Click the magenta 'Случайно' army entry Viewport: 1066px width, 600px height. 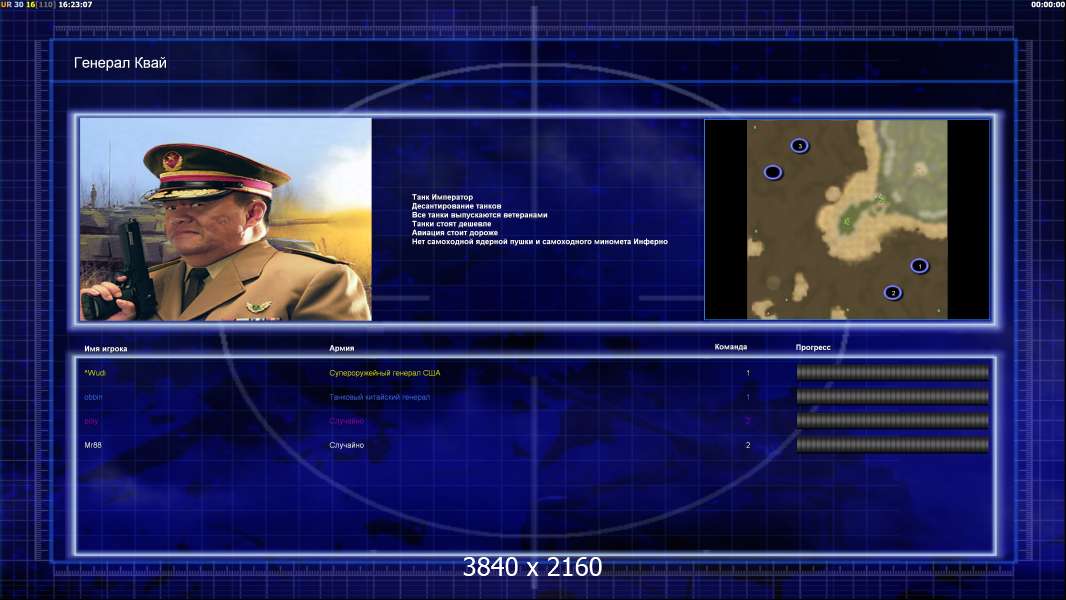(347, 421)
